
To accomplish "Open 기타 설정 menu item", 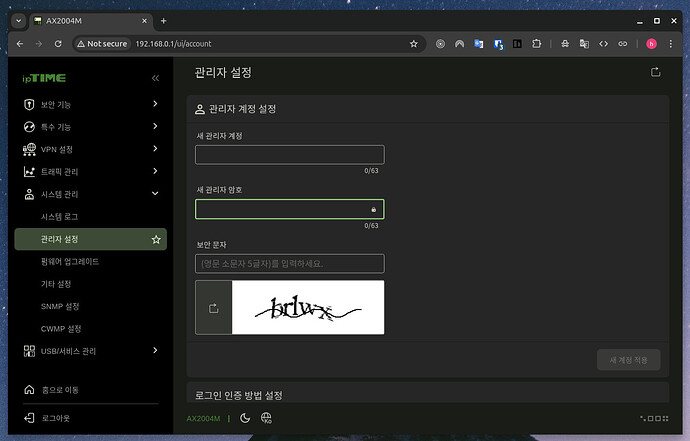I will [x=56, y=284].
